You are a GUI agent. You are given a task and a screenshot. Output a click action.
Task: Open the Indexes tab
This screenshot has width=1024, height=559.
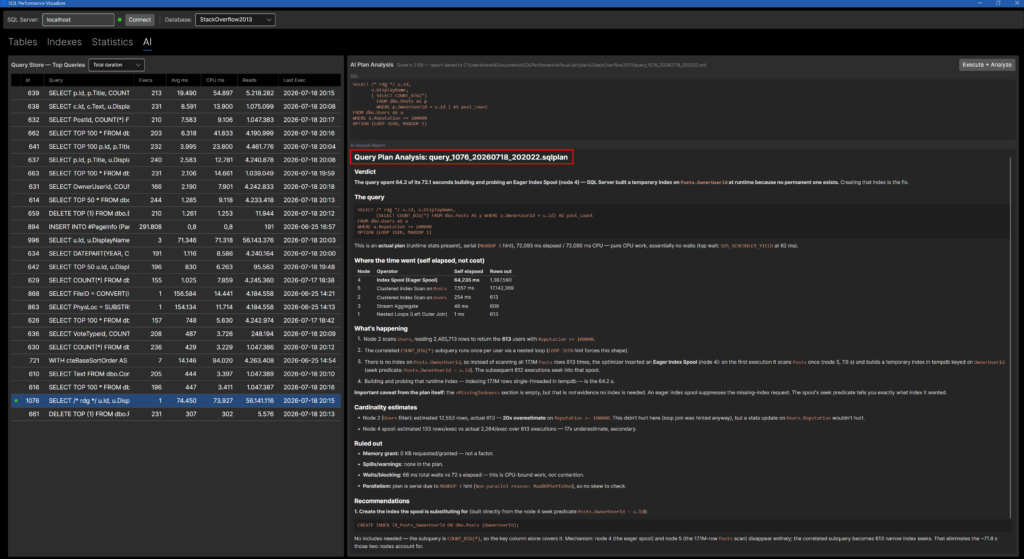[64, 42]
